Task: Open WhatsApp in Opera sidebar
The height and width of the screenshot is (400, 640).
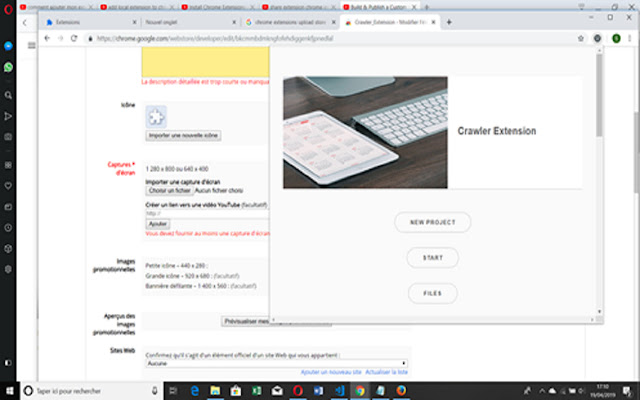Action: click(x=8, y=67)
